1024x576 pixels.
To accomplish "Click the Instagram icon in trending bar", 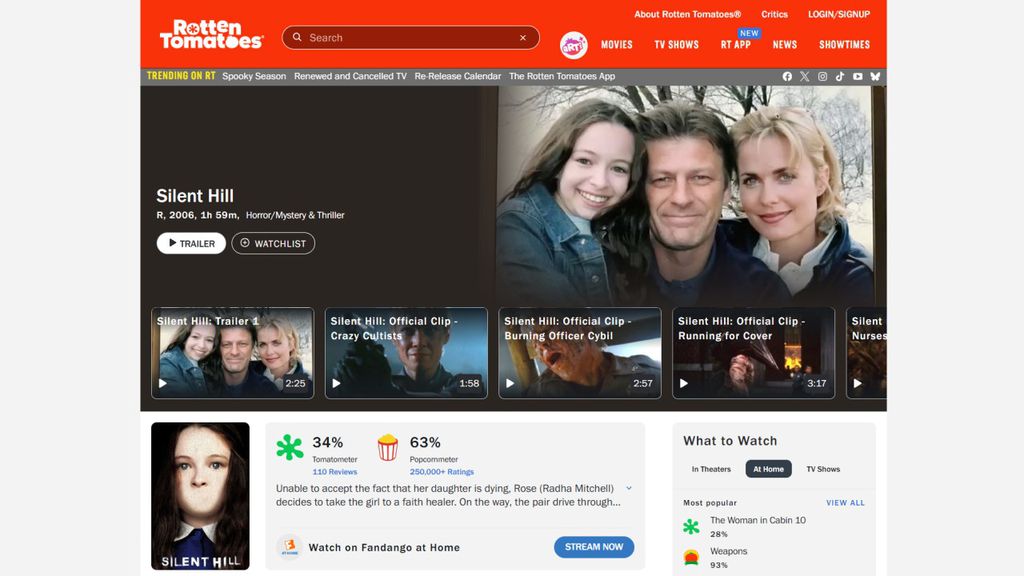I will pos(823,76).
